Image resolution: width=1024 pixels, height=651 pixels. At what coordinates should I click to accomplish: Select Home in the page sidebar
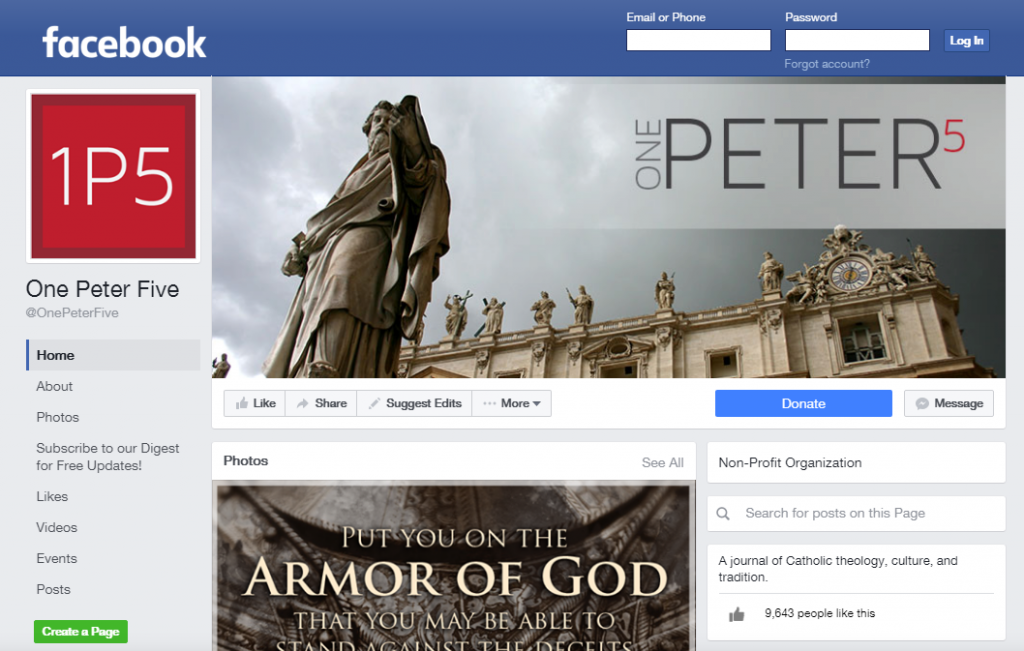click(x=113, y=355)
